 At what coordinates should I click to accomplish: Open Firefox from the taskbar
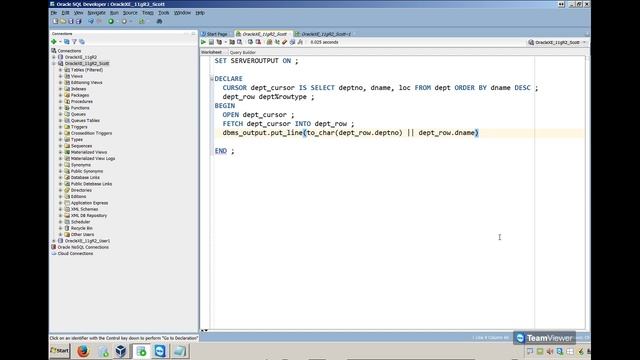tap(83, 351)
